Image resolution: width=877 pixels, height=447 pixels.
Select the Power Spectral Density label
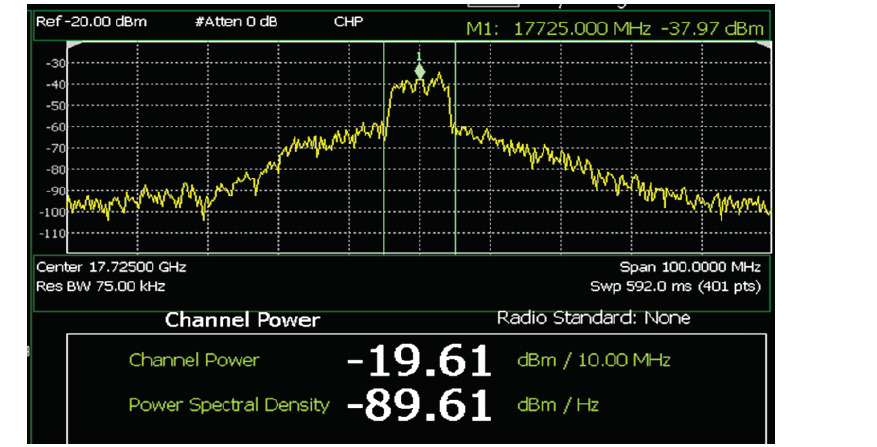click(229, 404)
